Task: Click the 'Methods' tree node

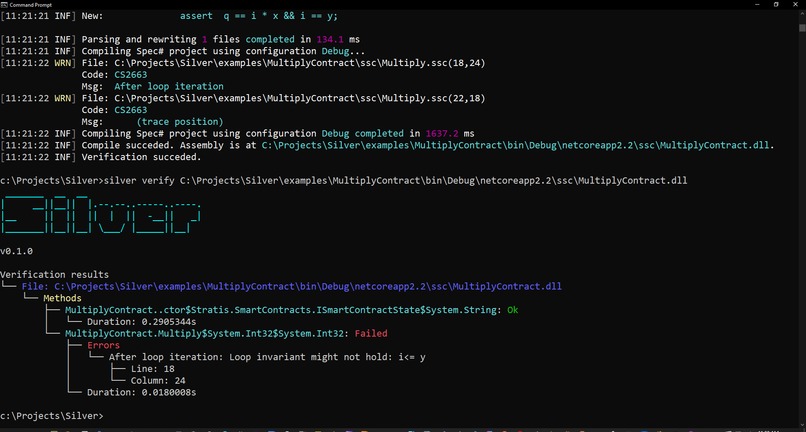Action: pyautogui.click(x=62, y=298)
